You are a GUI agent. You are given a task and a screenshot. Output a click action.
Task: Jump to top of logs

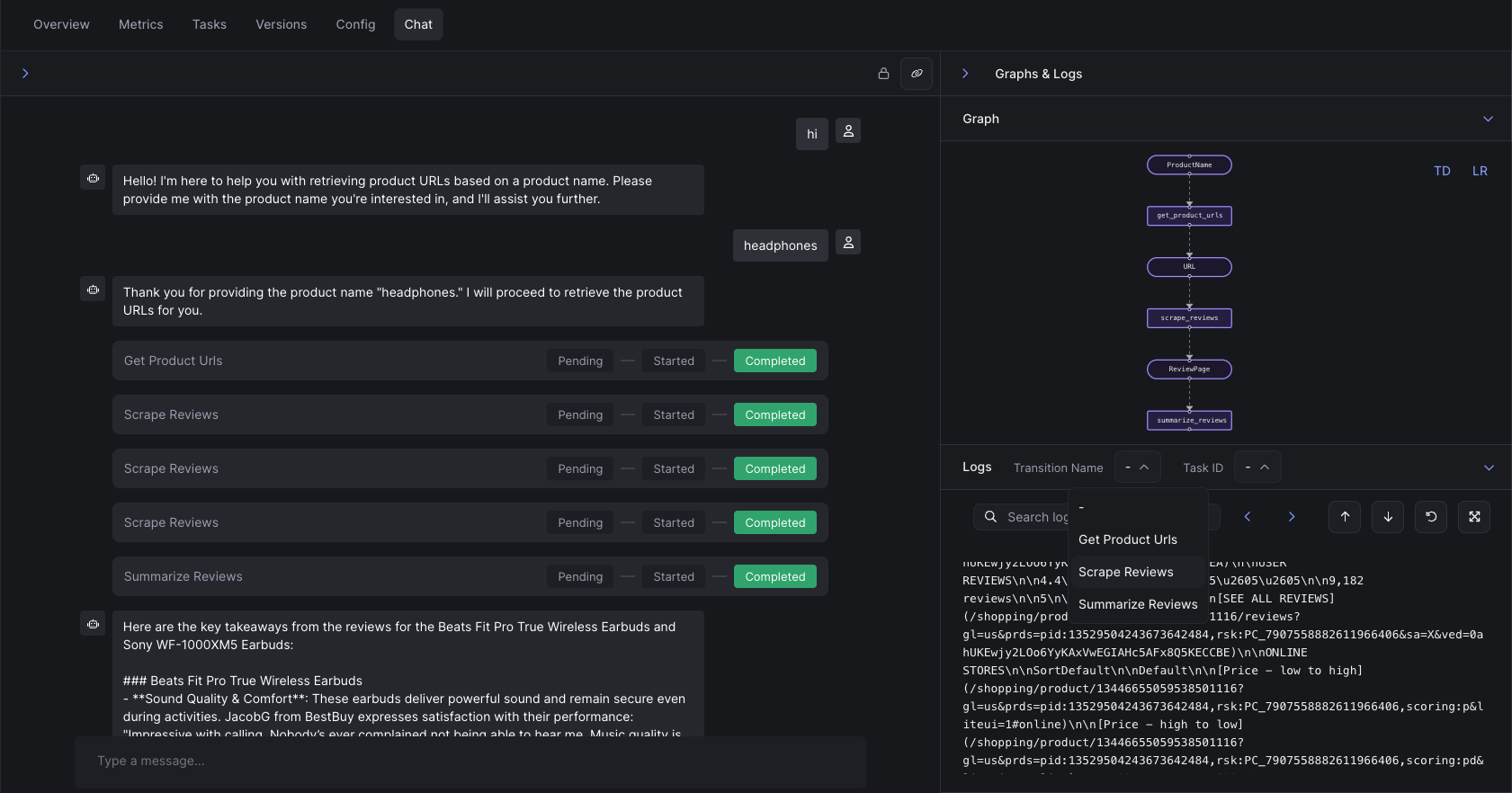click(x=1345, y=517)
